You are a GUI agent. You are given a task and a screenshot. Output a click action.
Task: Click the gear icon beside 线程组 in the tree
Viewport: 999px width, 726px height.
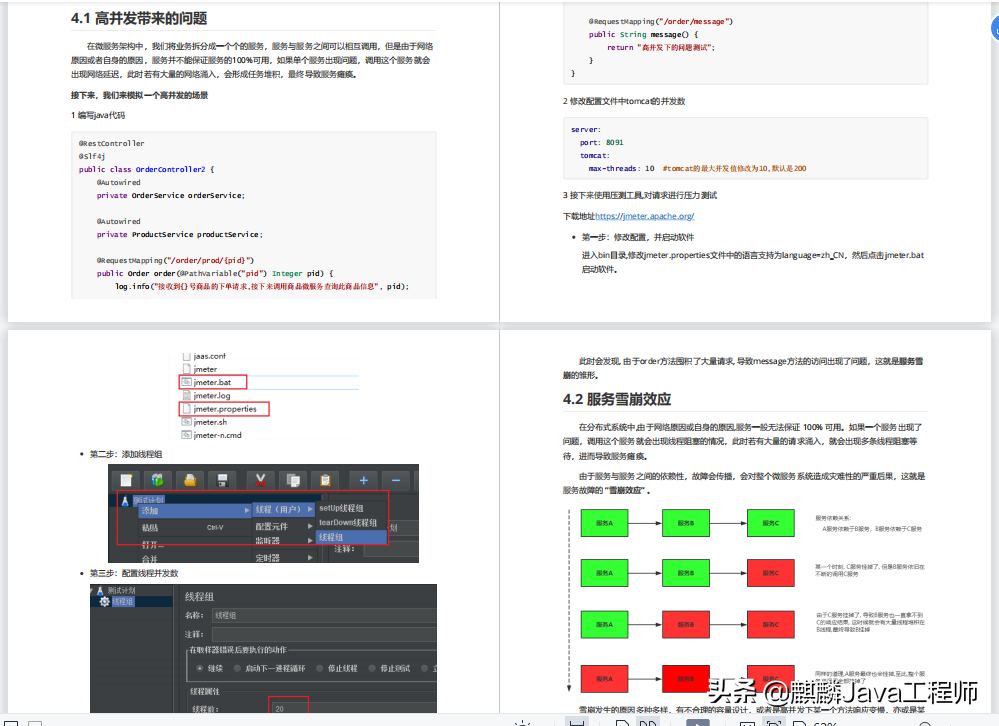[104, 601]
